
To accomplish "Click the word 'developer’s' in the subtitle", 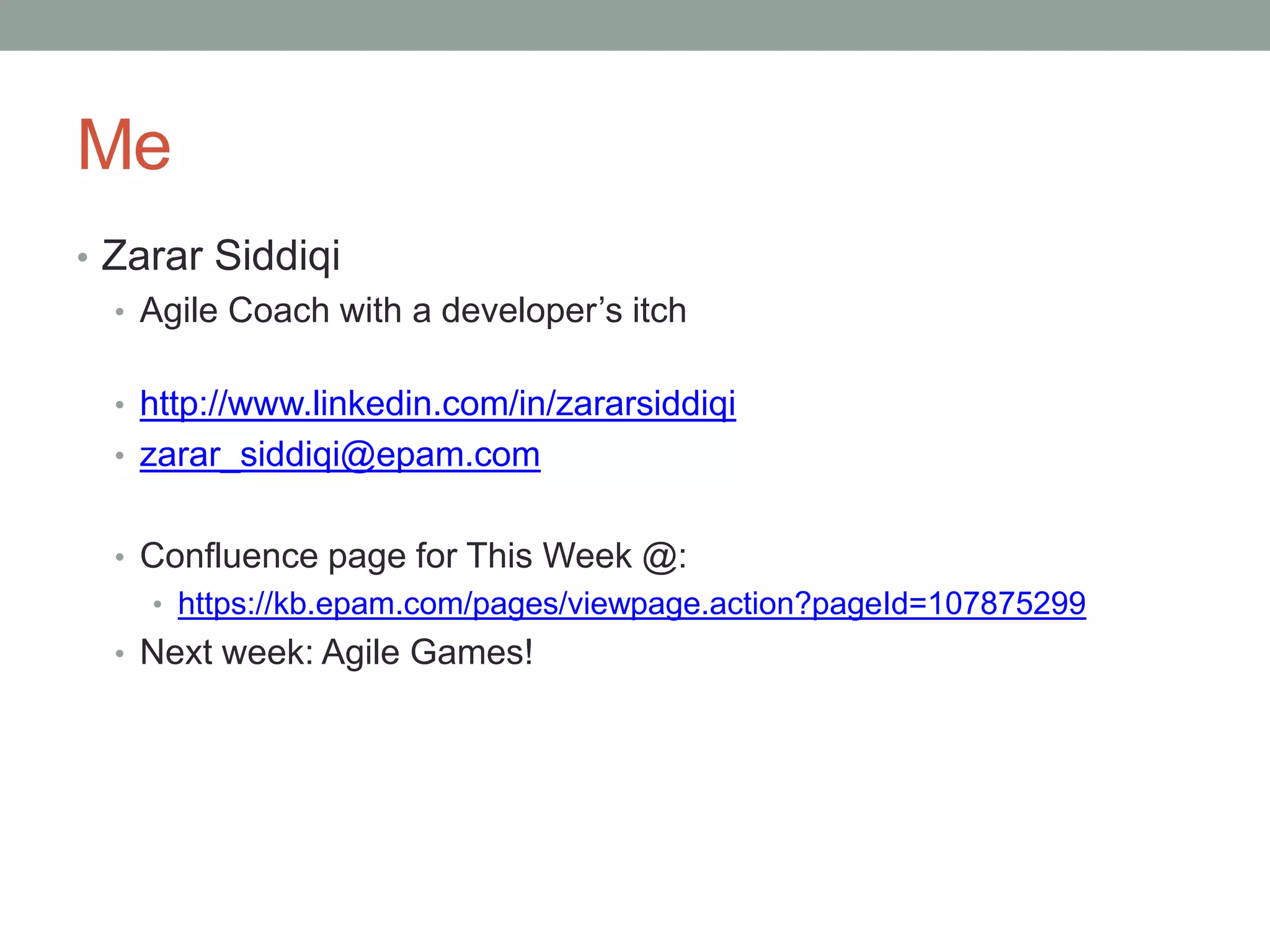I will tap(531, 311).
